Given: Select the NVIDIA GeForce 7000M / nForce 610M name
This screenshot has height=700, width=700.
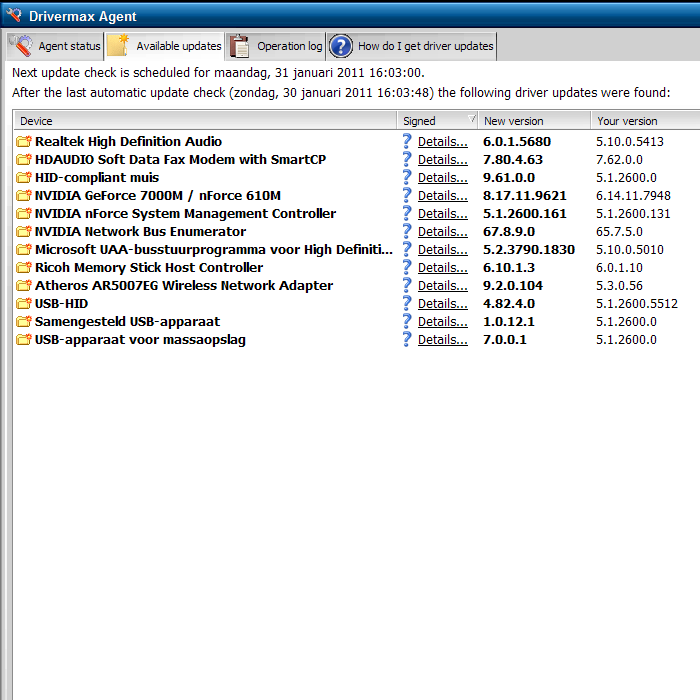Looking at the screenshot, I should (x=158, y=196).
